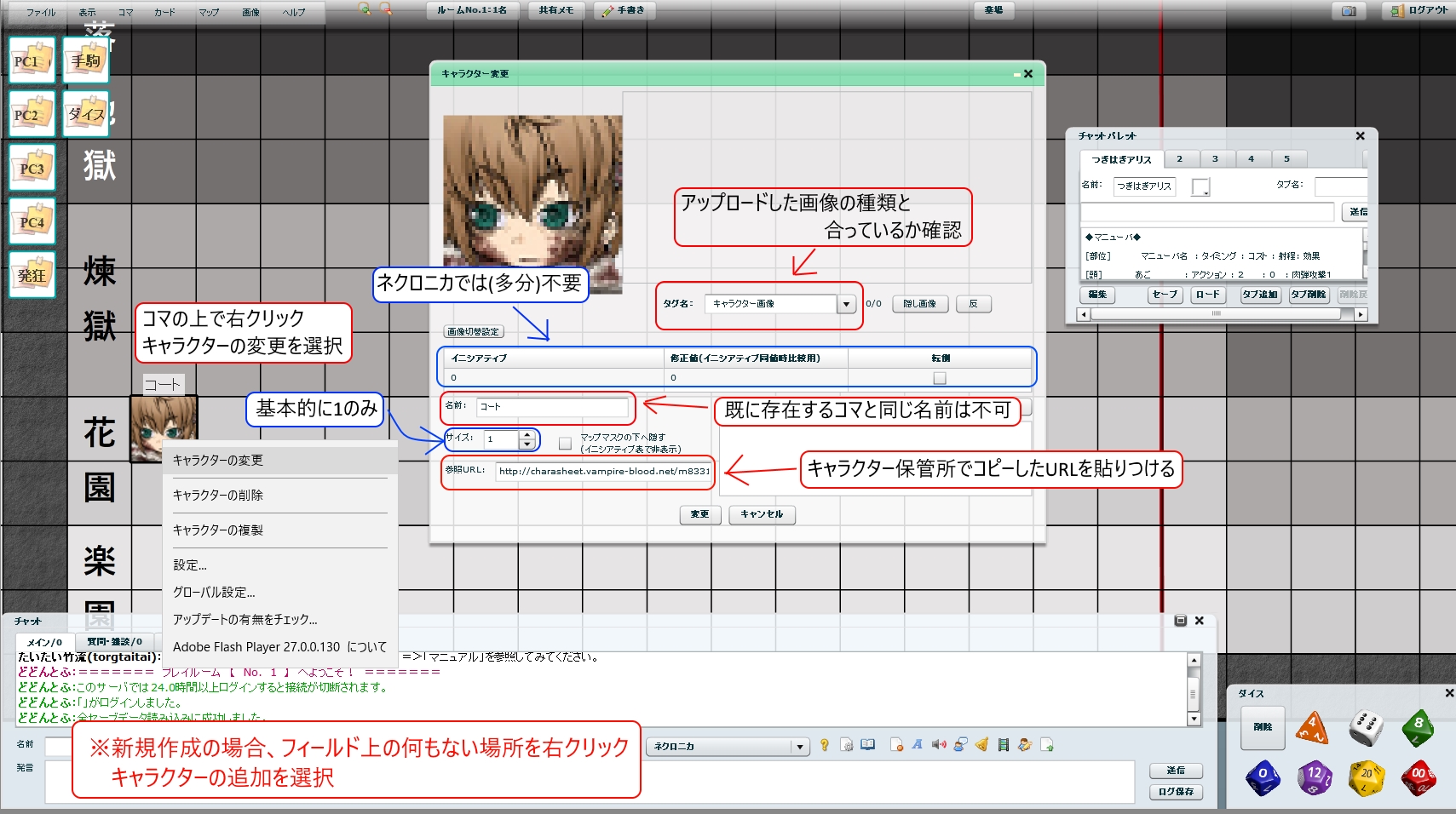This screenshot has height=814, width=1456.
Task: Click the 共有メモ button
Action: tap(556, 10)
